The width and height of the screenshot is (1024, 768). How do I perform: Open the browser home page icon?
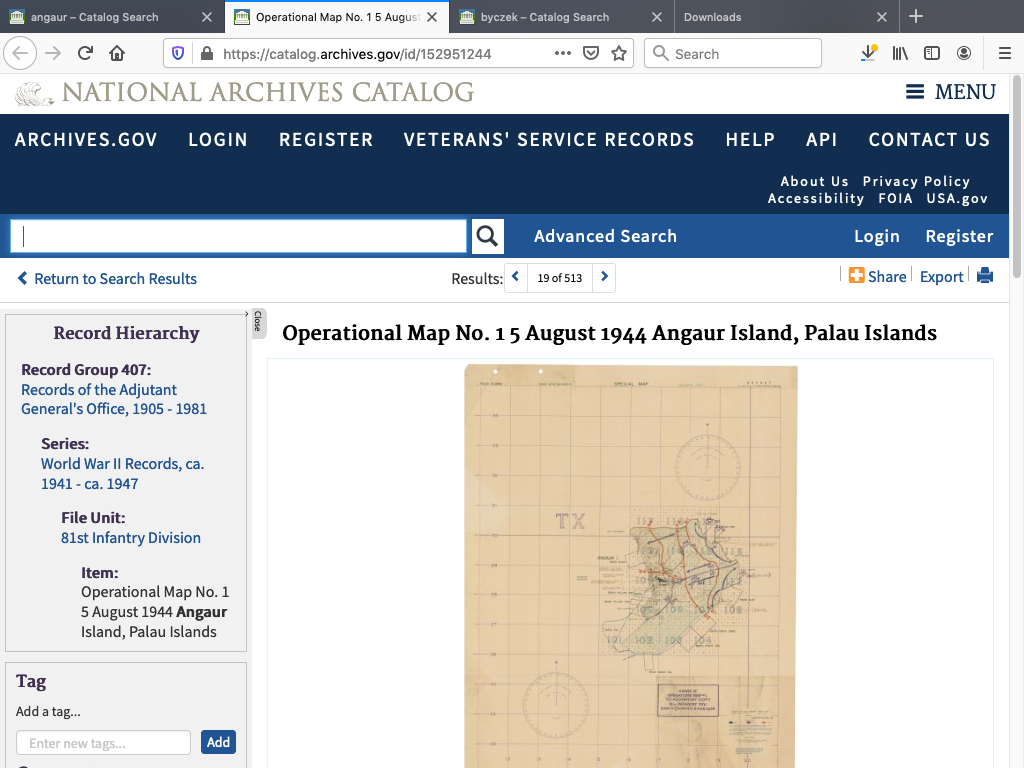(x=117, y=54)
